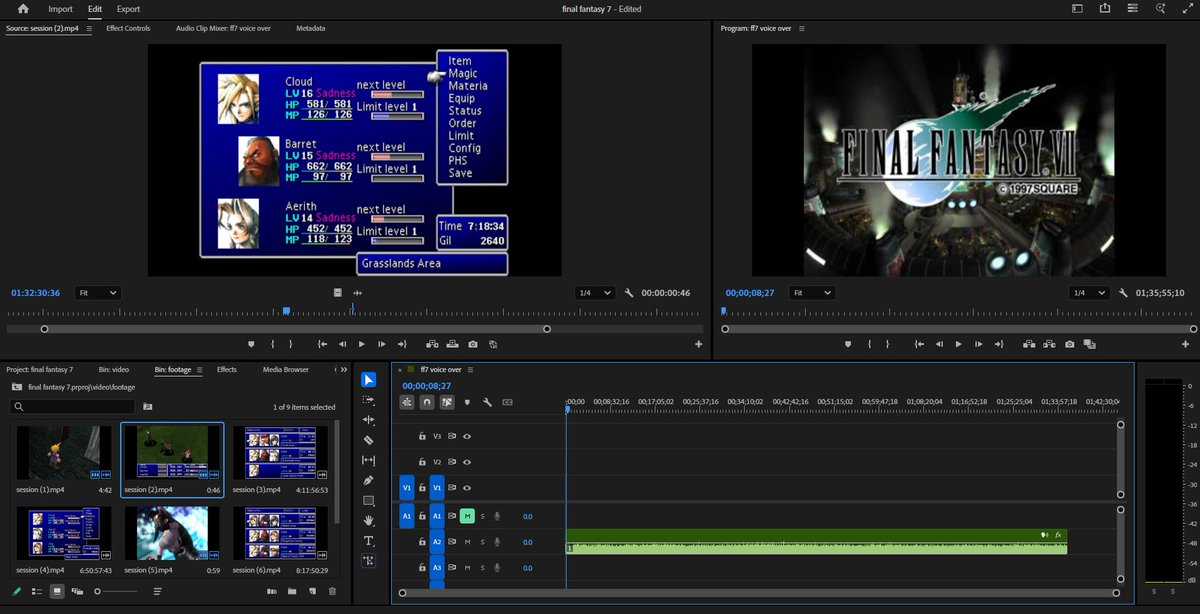Open Program monitor settings wrench

coord(1122,293)
